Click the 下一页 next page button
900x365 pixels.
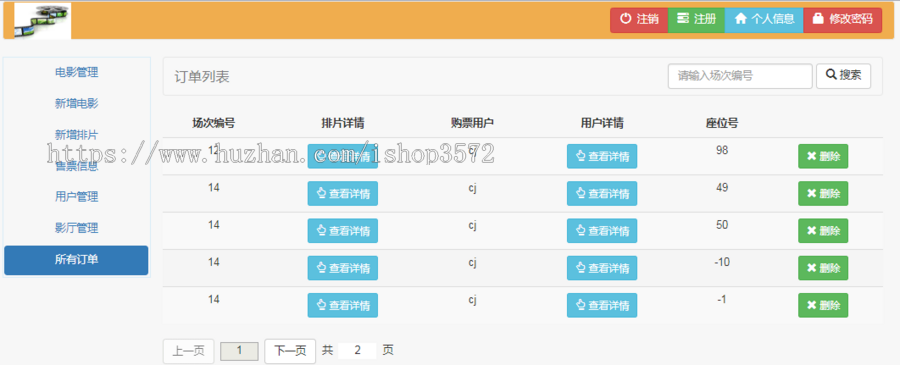290,351
